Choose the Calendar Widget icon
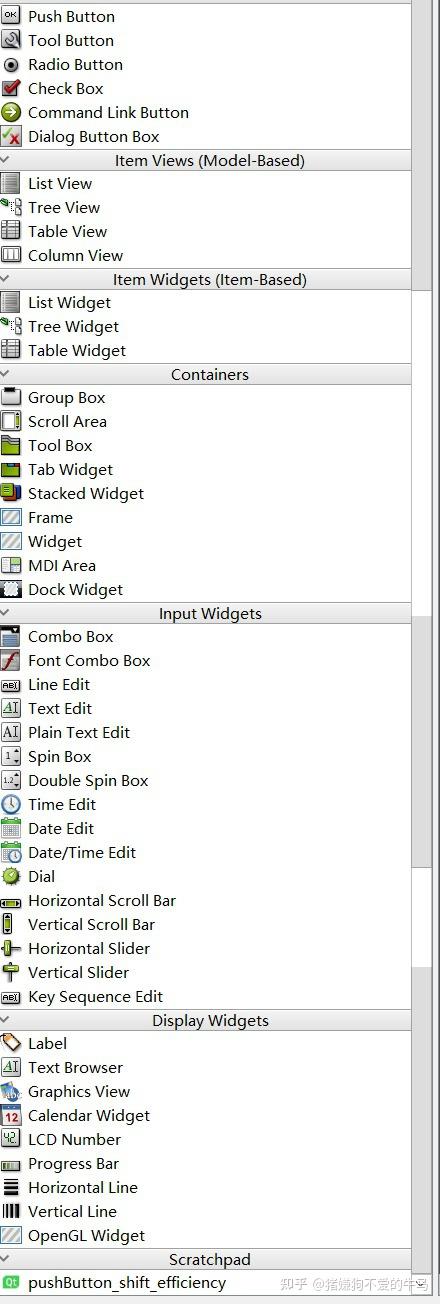 [x=11, y=1115]
